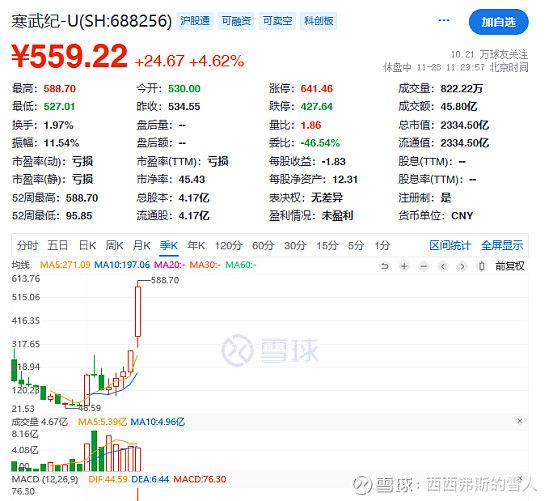Expand the 前复权 adjustment dropdown
554x501 pixels.
510,266
